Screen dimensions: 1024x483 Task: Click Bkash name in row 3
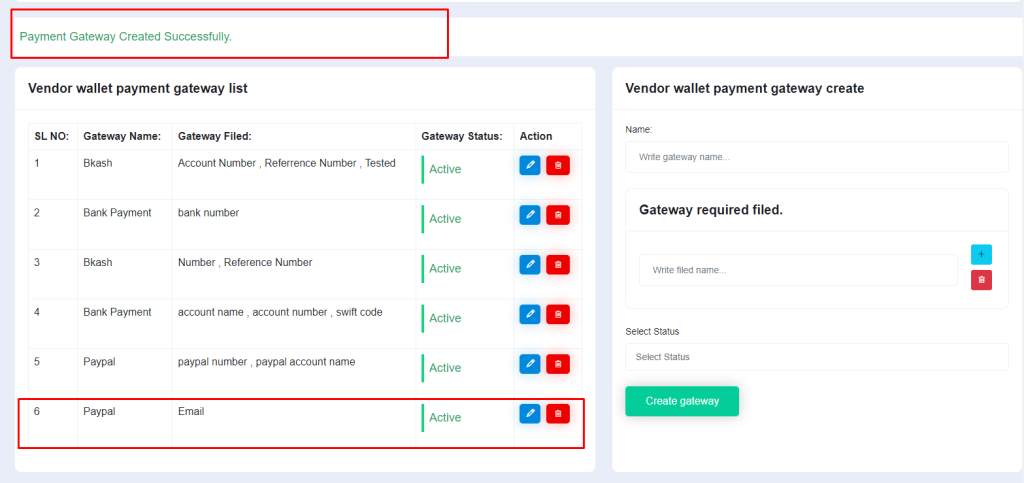(97, 262)
